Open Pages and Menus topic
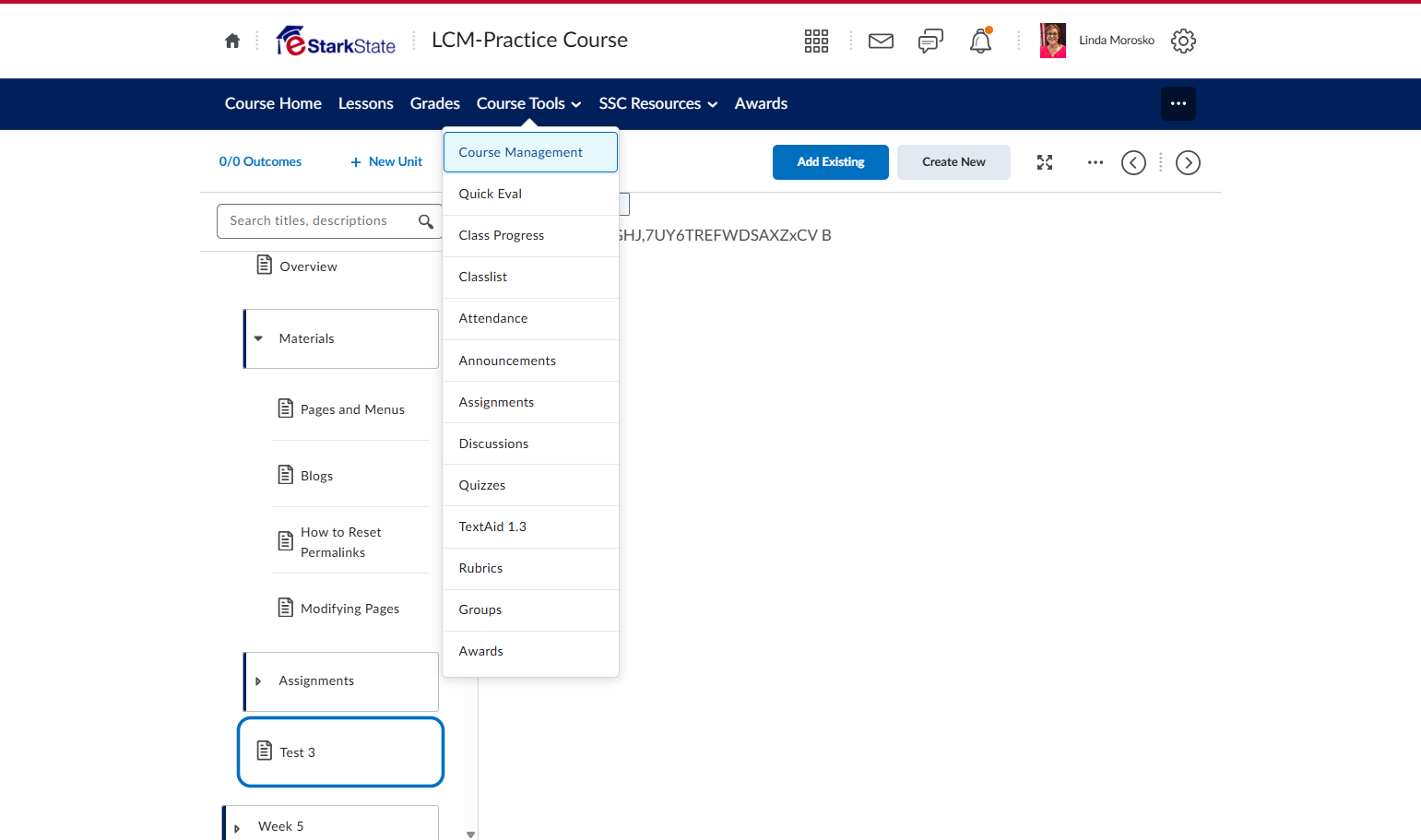 [x=352, y=409]
